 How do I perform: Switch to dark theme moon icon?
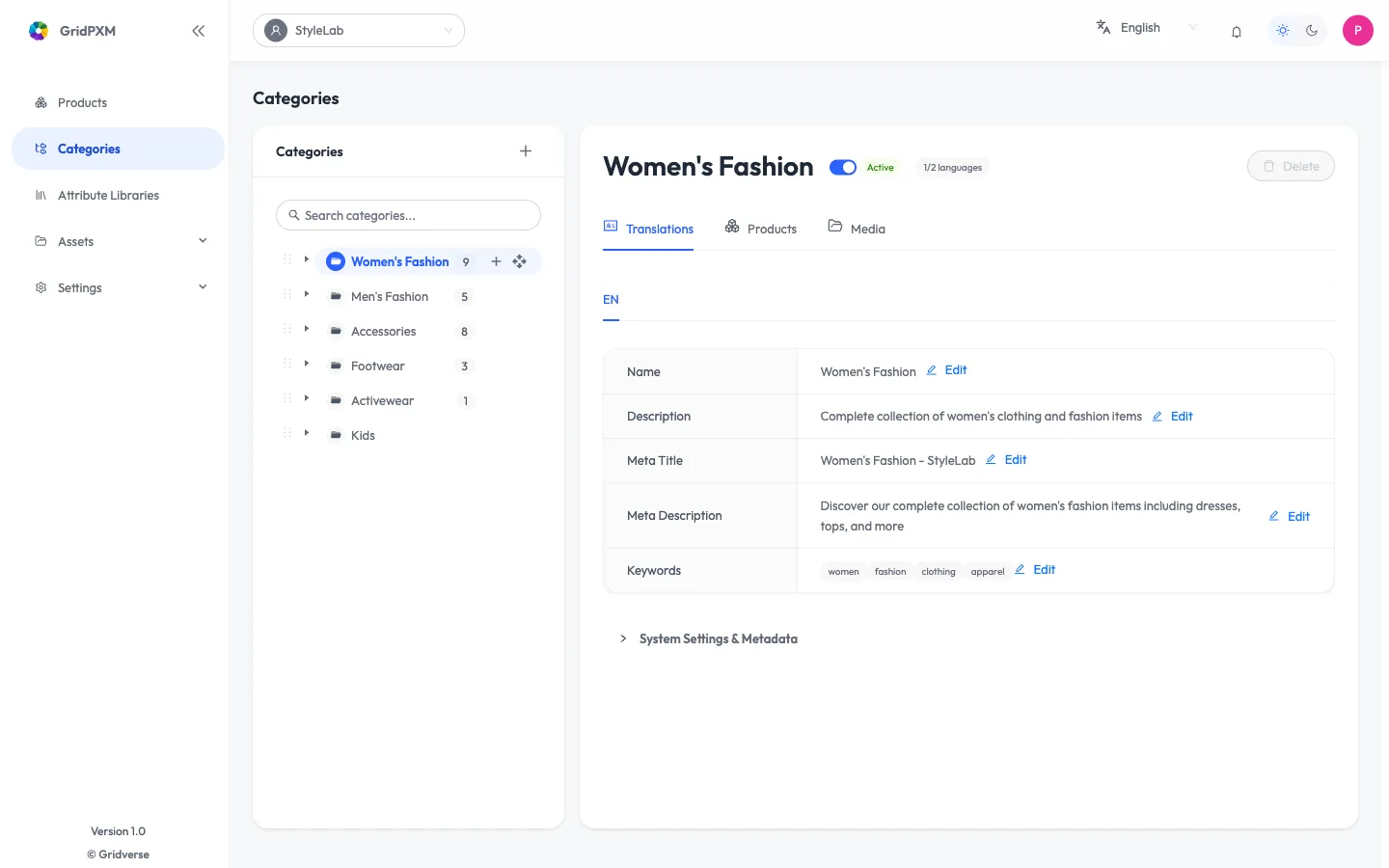point(1312,31)
